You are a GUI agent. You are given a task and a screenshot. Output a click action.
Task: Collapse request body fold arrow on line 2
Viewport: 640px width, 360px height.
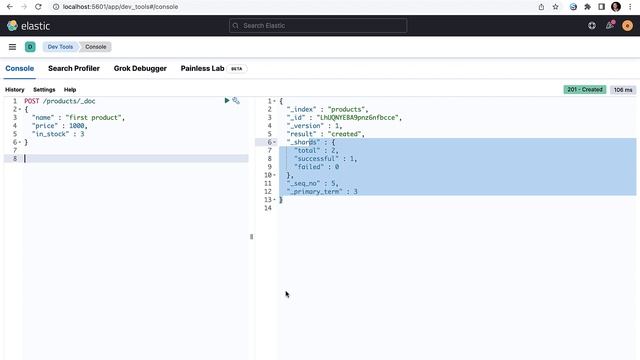20,109
